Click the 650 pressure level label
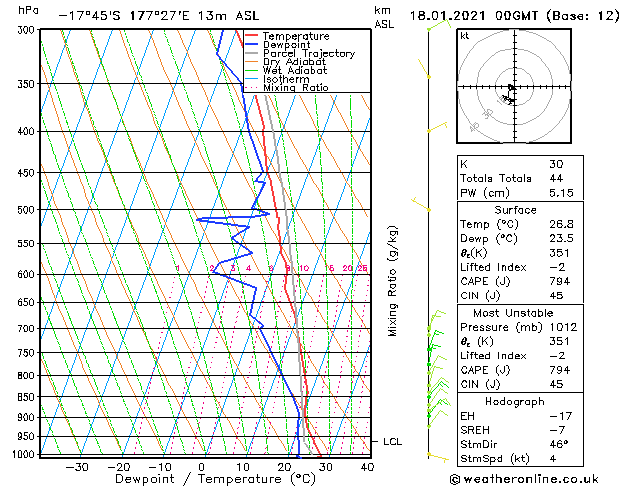The height and width of the screenshot is (486, 629). point(28,302)
